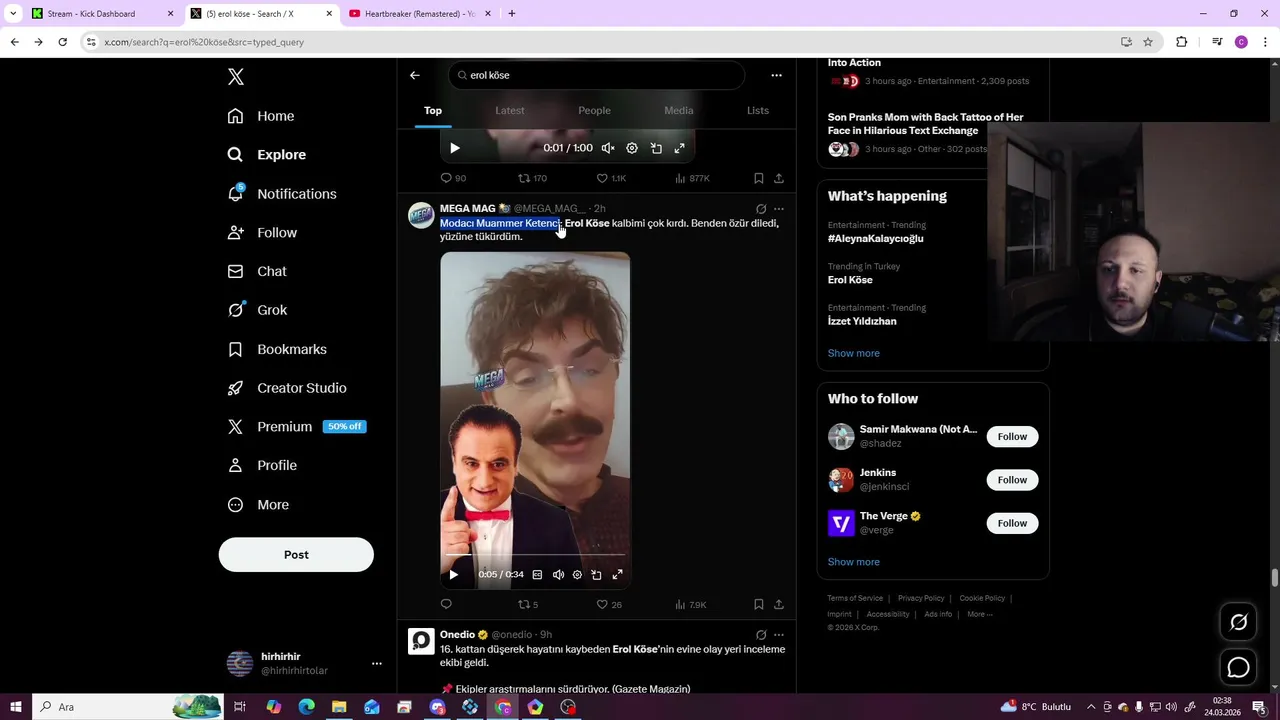Follow Samir Makwana

tap(1012, 436)
